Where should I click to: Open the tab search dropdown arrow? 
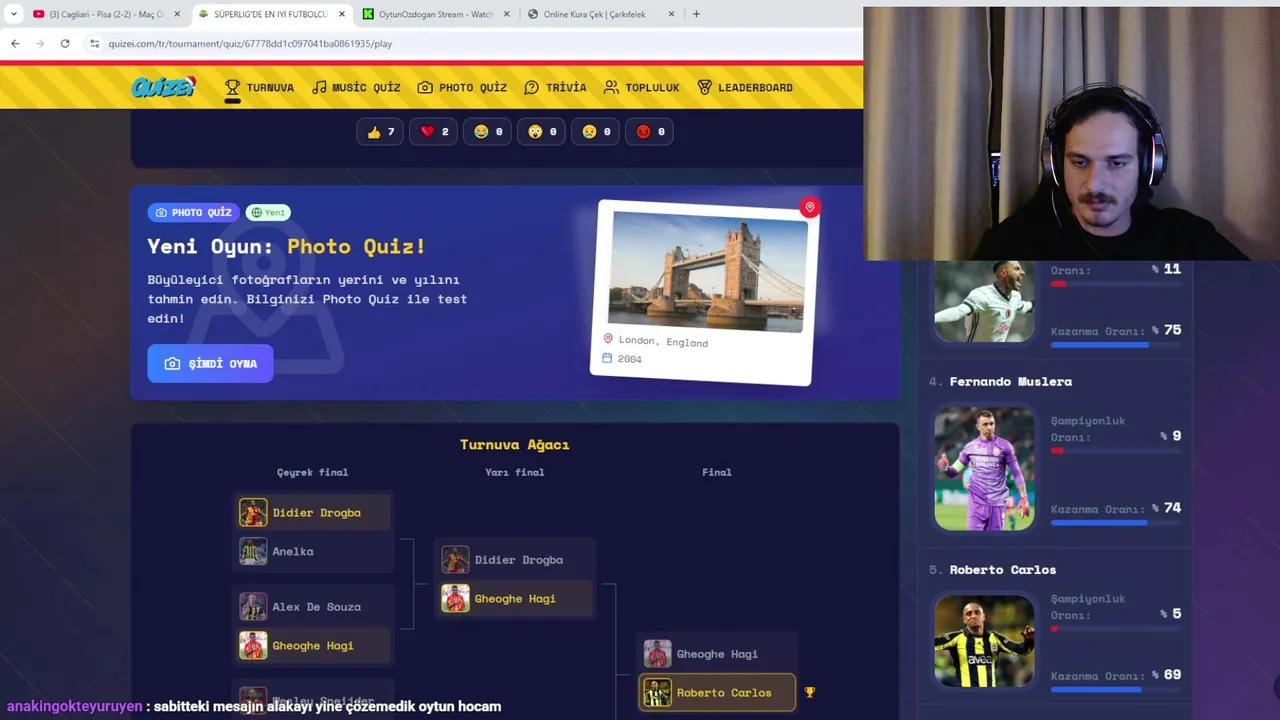[13, 14]
